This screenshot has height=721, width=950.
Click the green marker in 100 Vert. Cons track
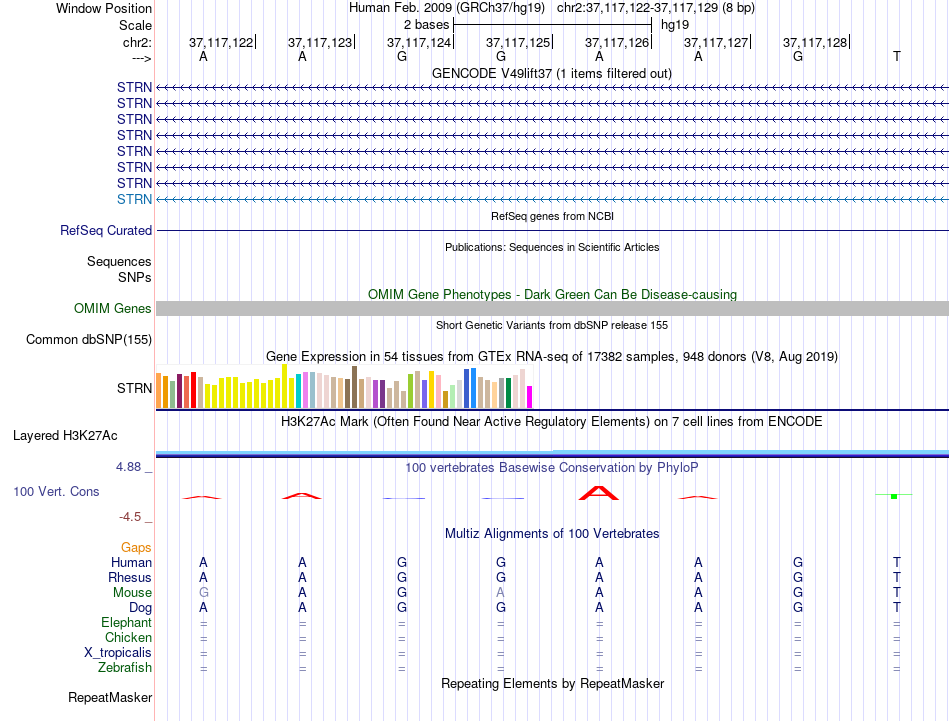(x=894, y=496)
